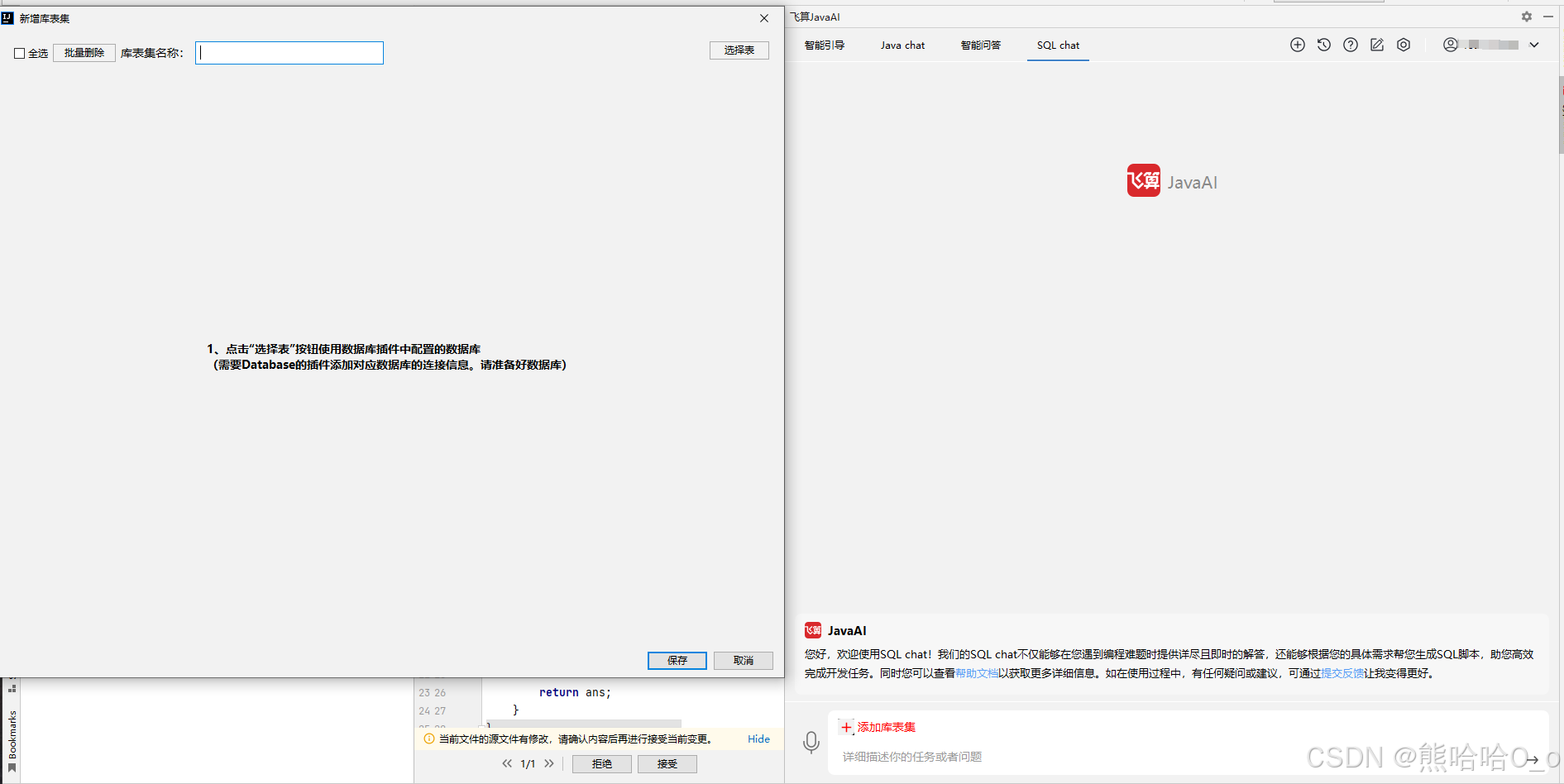Hide the 飞算JavaAI tool window with the minimize dash

click(1548, 17)
